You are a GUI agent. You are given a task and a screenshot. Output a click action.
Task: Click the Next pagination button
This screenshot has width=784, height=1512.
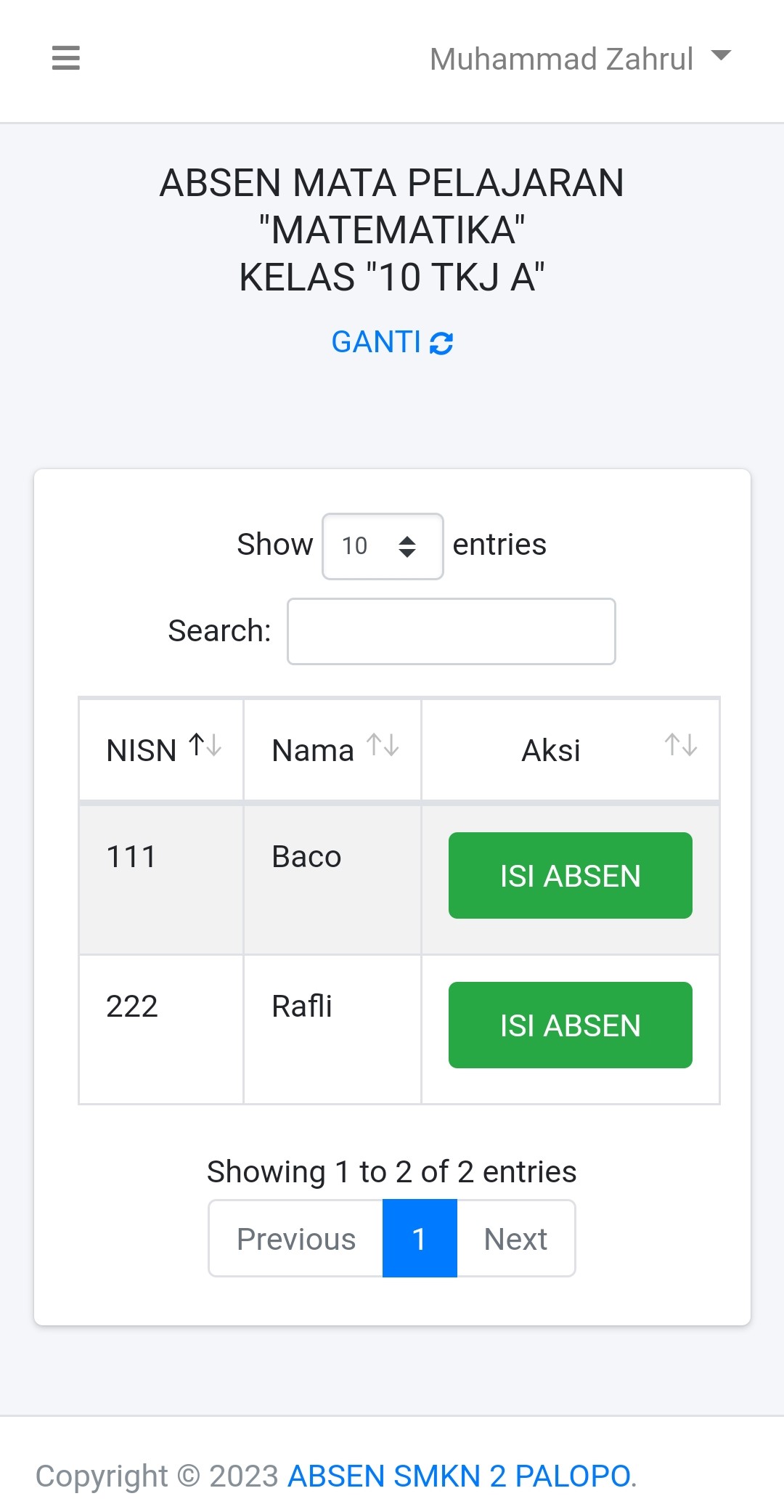515,1239
